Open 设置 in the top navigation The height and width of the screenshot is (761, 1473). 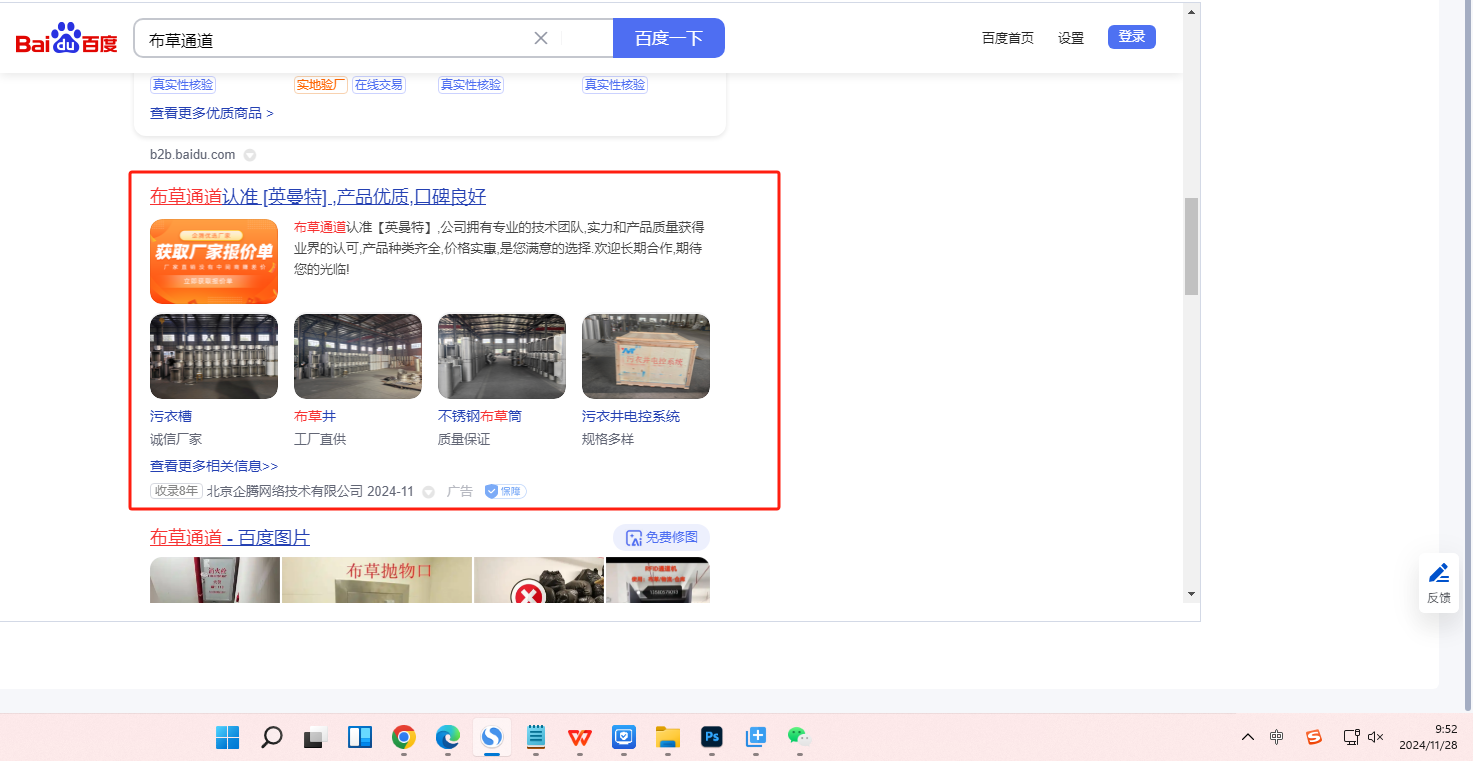[x=1071, y=38]
